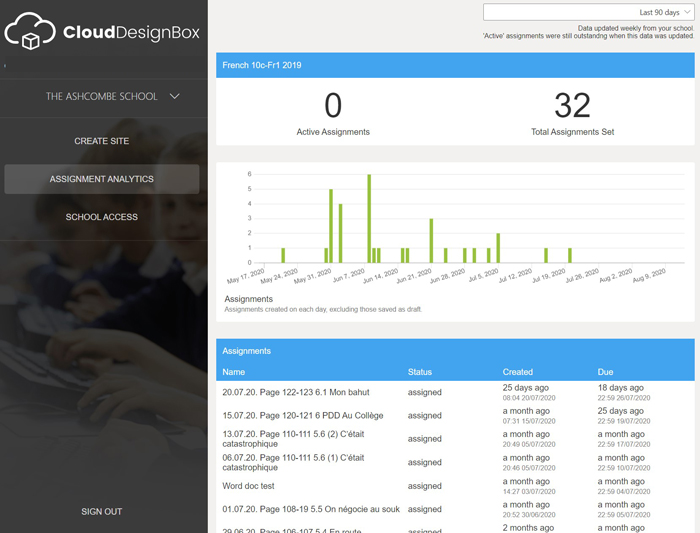Open 01.07.20 On négocie au souk assignment
The height and width of the screenshot is (533, 700).
tap(311, 509)
